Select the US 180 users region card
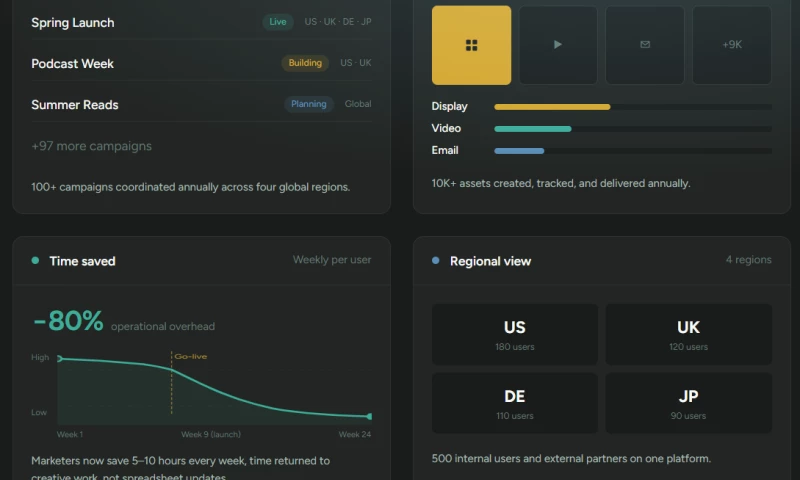The image size is (800, 480). (x=515, y=335)
